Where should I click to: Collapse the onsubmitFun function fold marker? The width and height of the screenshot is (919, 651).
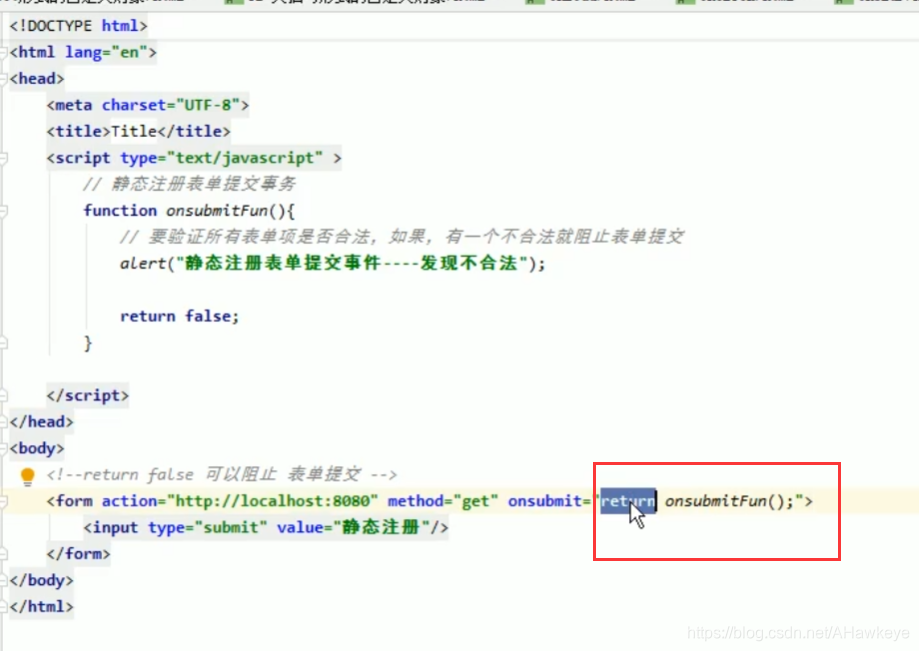3,210
